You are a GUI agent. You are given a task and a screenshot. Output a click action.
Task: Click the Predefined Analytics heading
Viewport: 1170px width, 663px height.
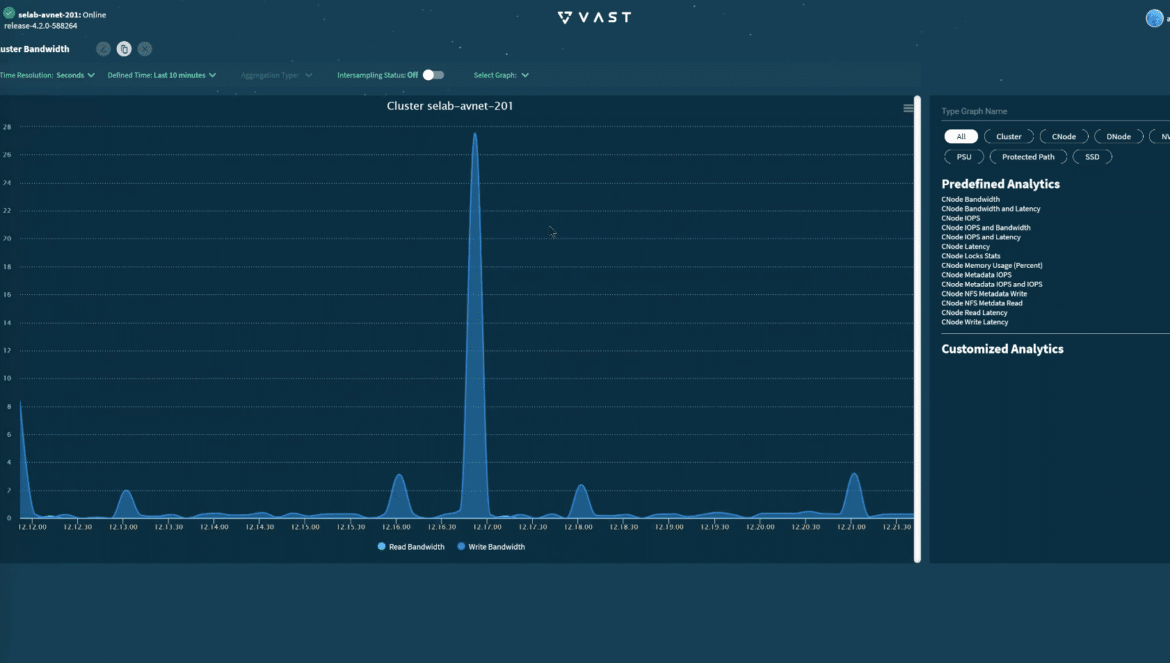click(1001, 184)
